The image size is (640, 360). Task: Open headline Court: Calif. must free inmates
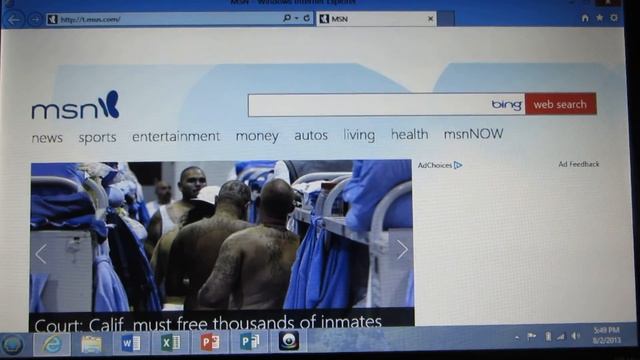(x=208, y=323)
